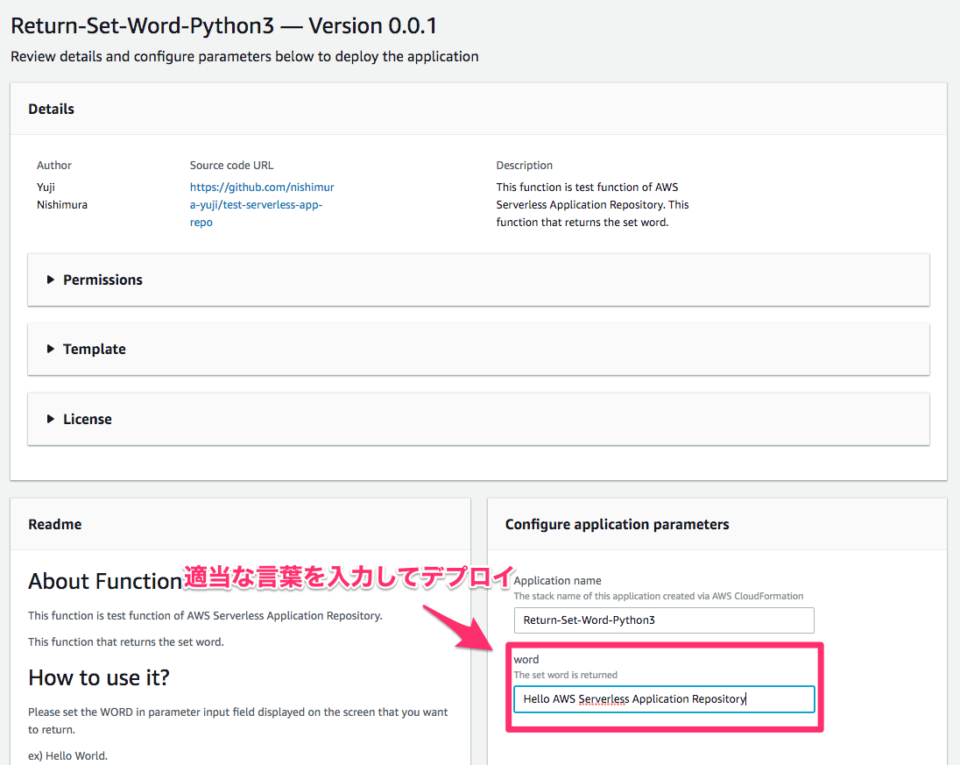Viewport: 960px width, 765px height.
Task: Click the How to use it heading
Action: [98, 677]
